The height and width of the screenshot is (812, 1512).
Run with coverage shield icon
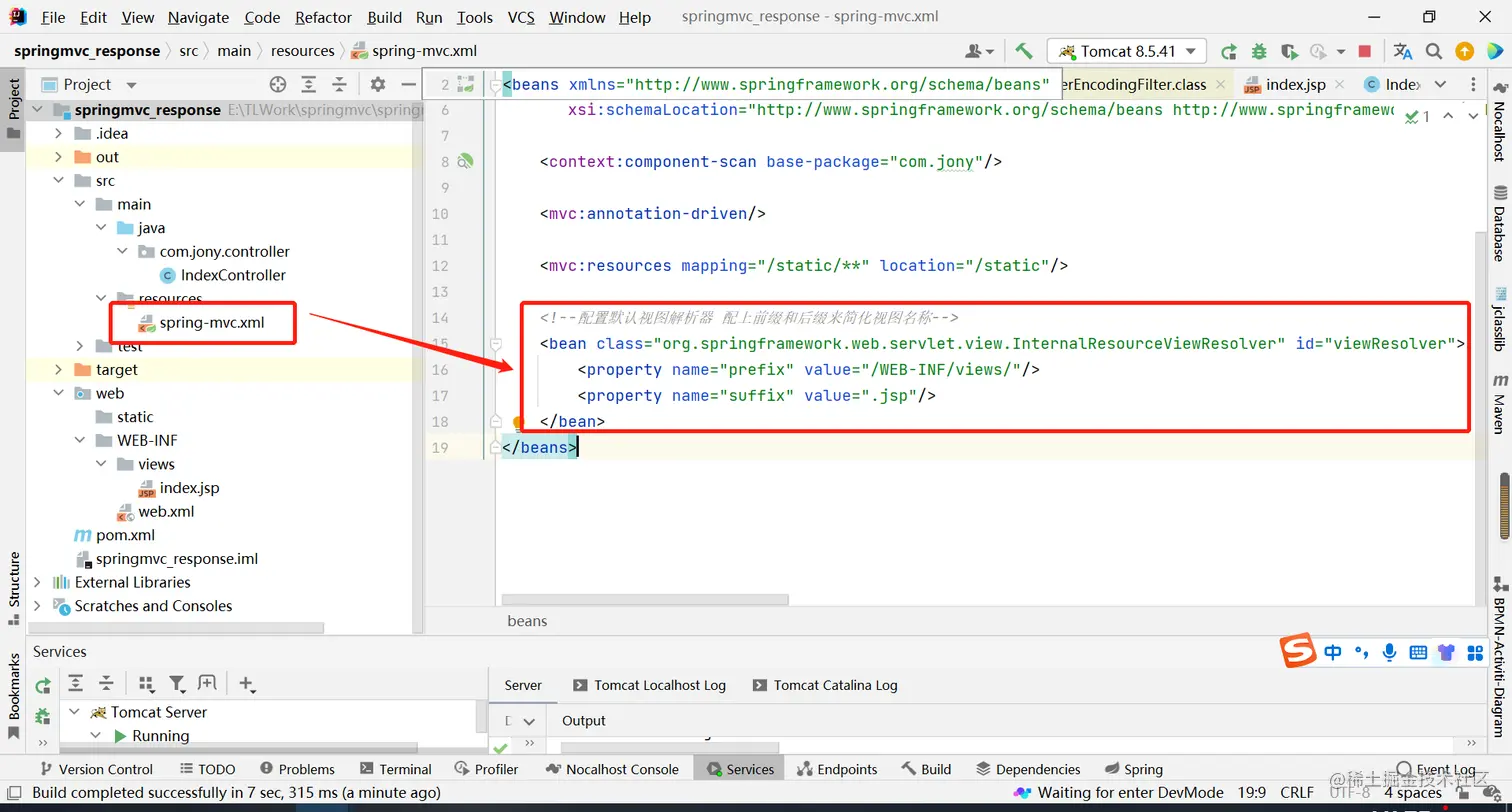click(x=1289, y=51)
